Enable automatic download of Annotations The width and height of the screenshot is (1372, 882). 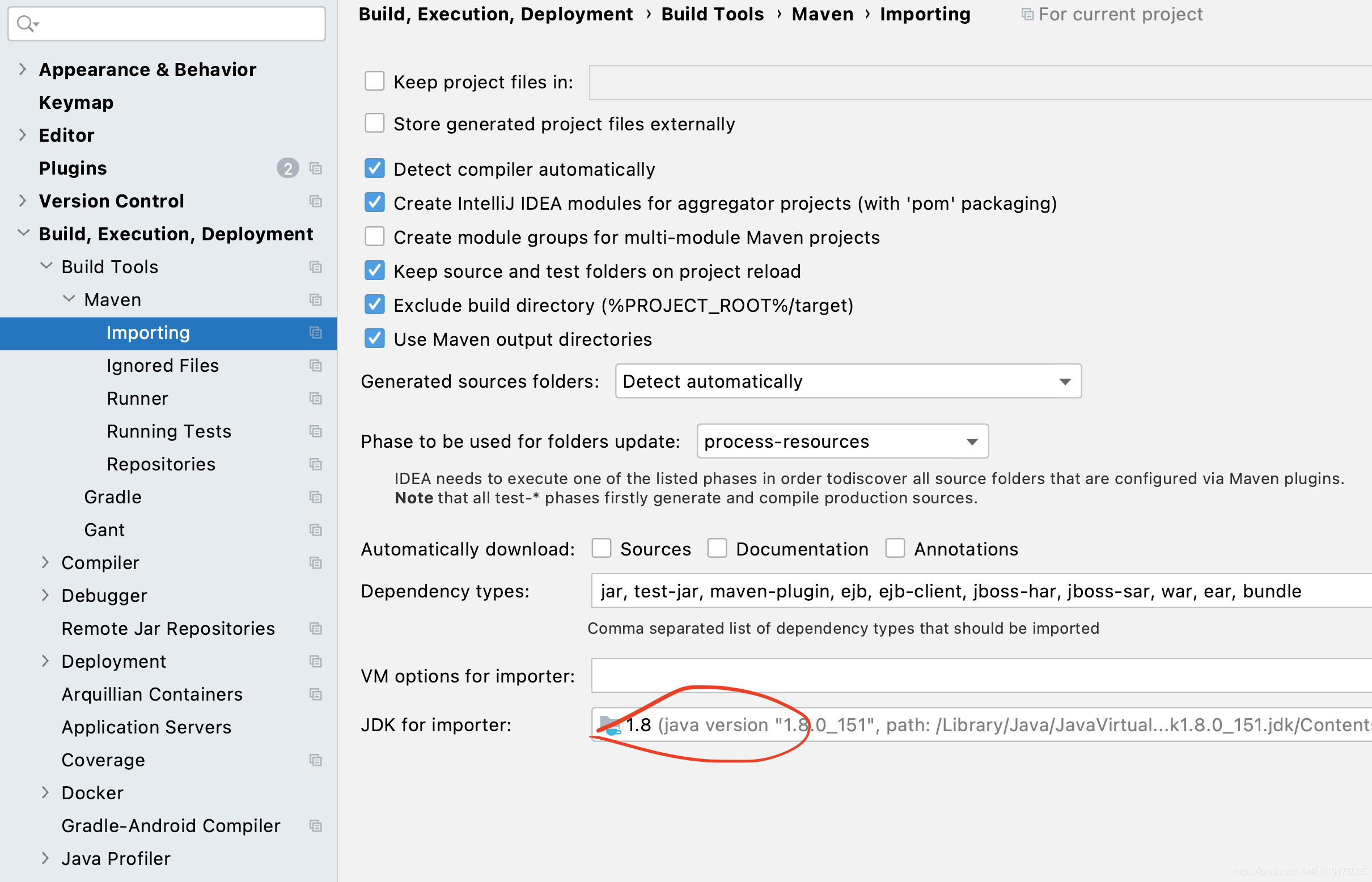(895, 548)
